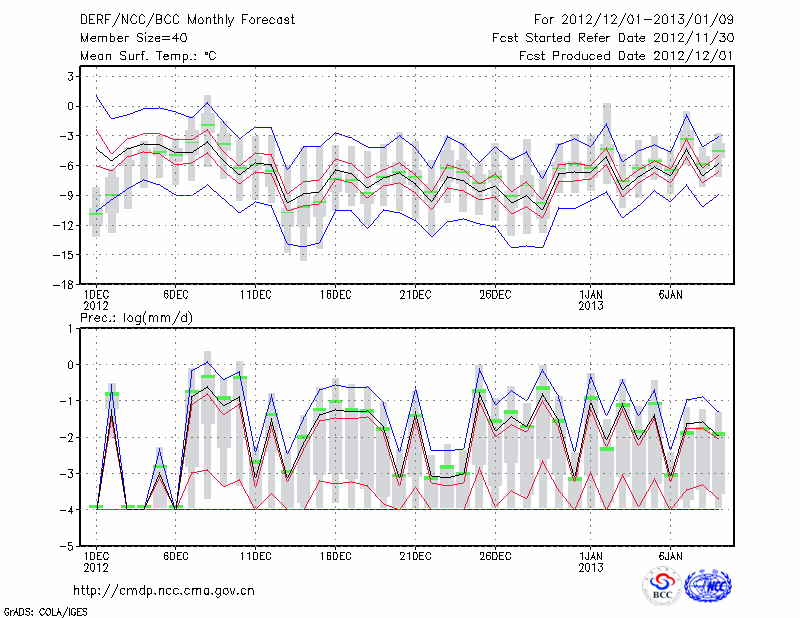Click 11DEC marker on temperature chart axis

pyautogui.click(x=255, y=295)
